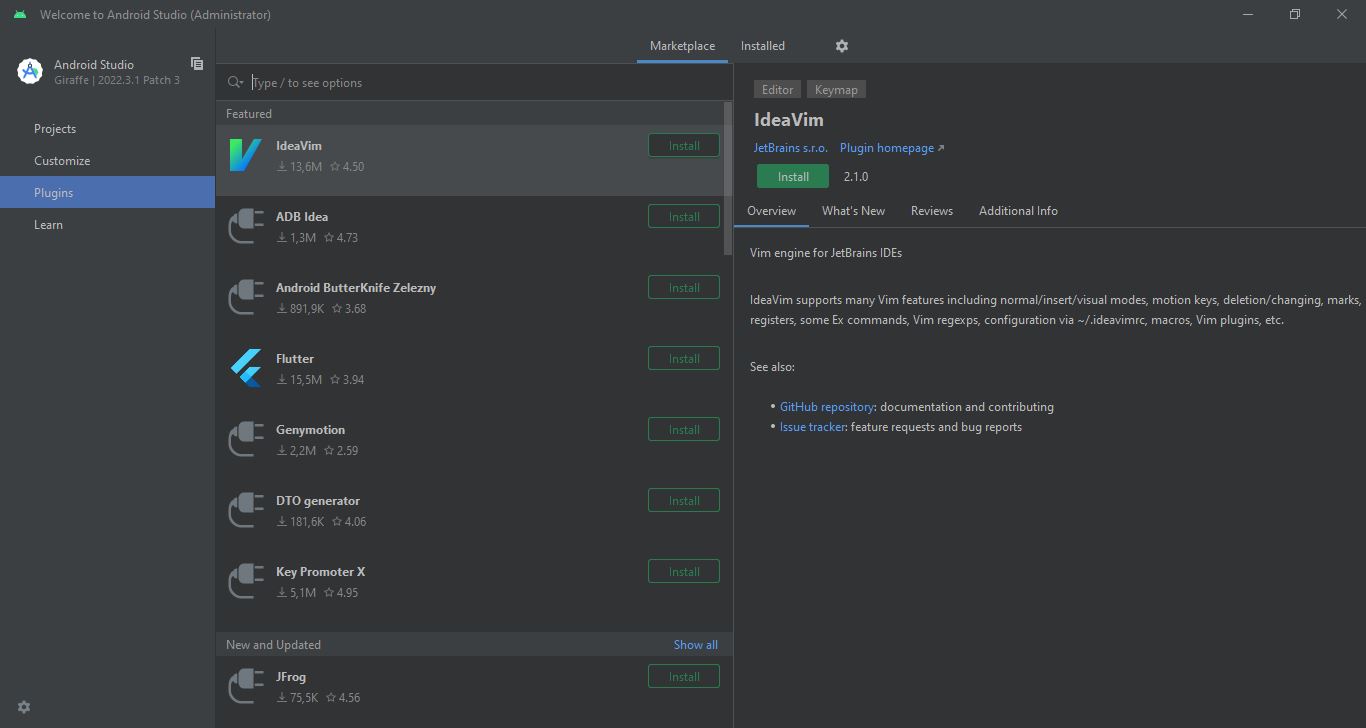The height and width of the screenshot is (728, 1366).
Task: Select the Flutter entry name
Action: [x=295, y=359]
